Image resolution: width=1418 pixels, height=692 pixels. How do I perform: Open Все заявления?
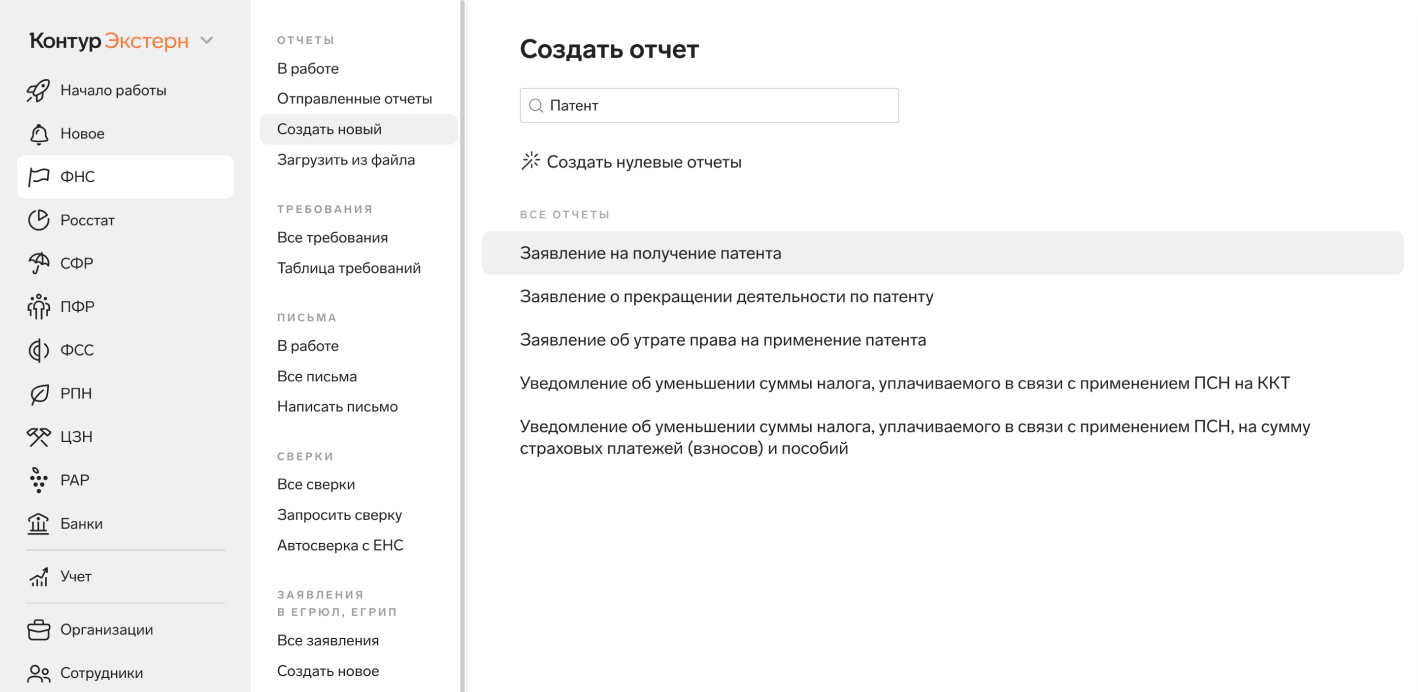coord(328,641)
